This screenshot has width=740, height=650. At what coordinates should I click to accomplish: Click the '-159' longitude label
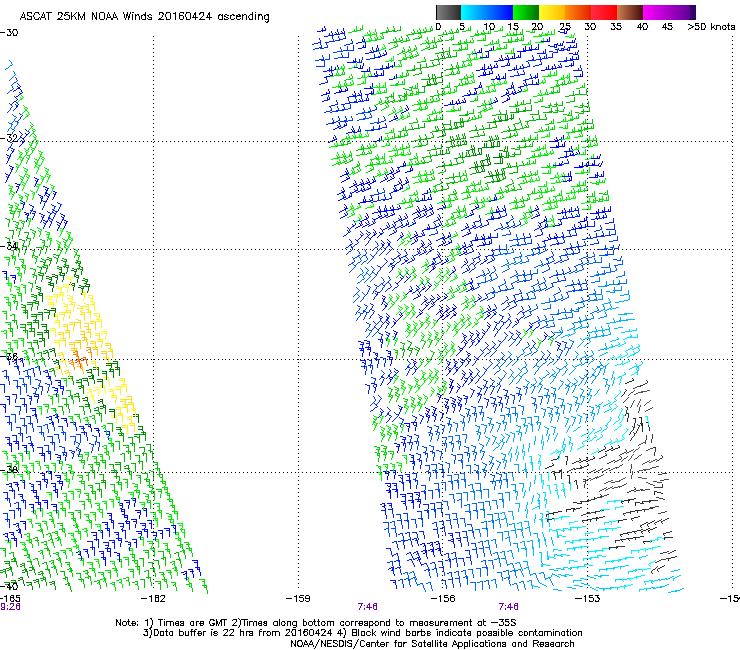[298, 599]
